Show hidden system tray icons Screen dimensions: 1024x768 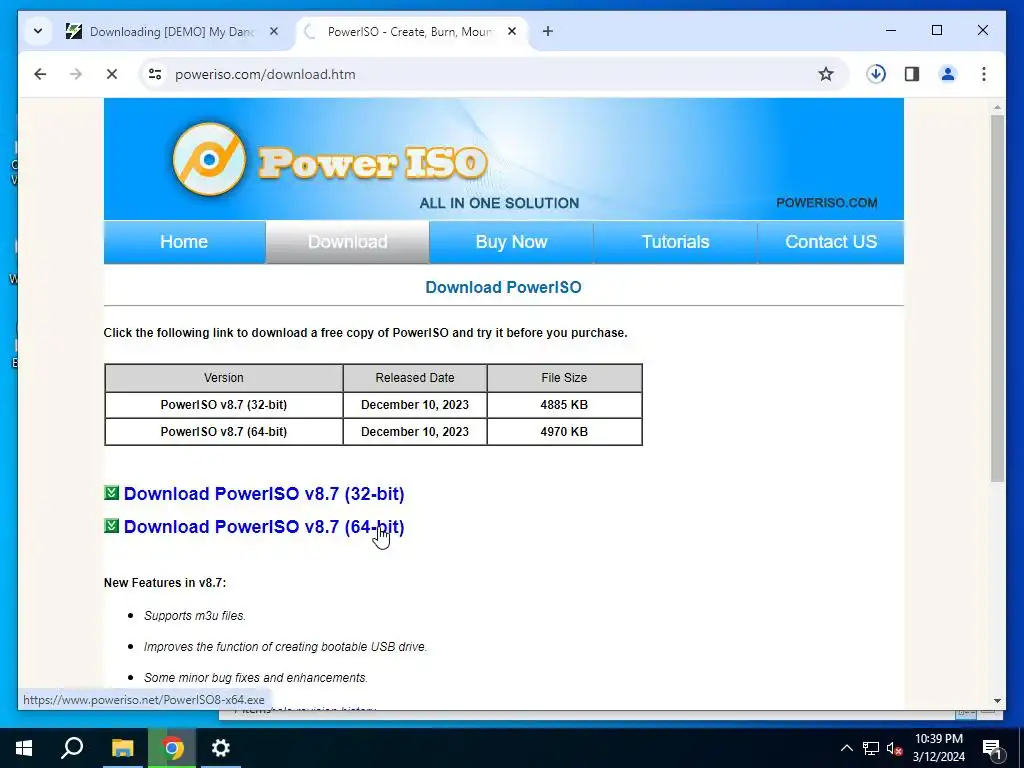[846, 748]
